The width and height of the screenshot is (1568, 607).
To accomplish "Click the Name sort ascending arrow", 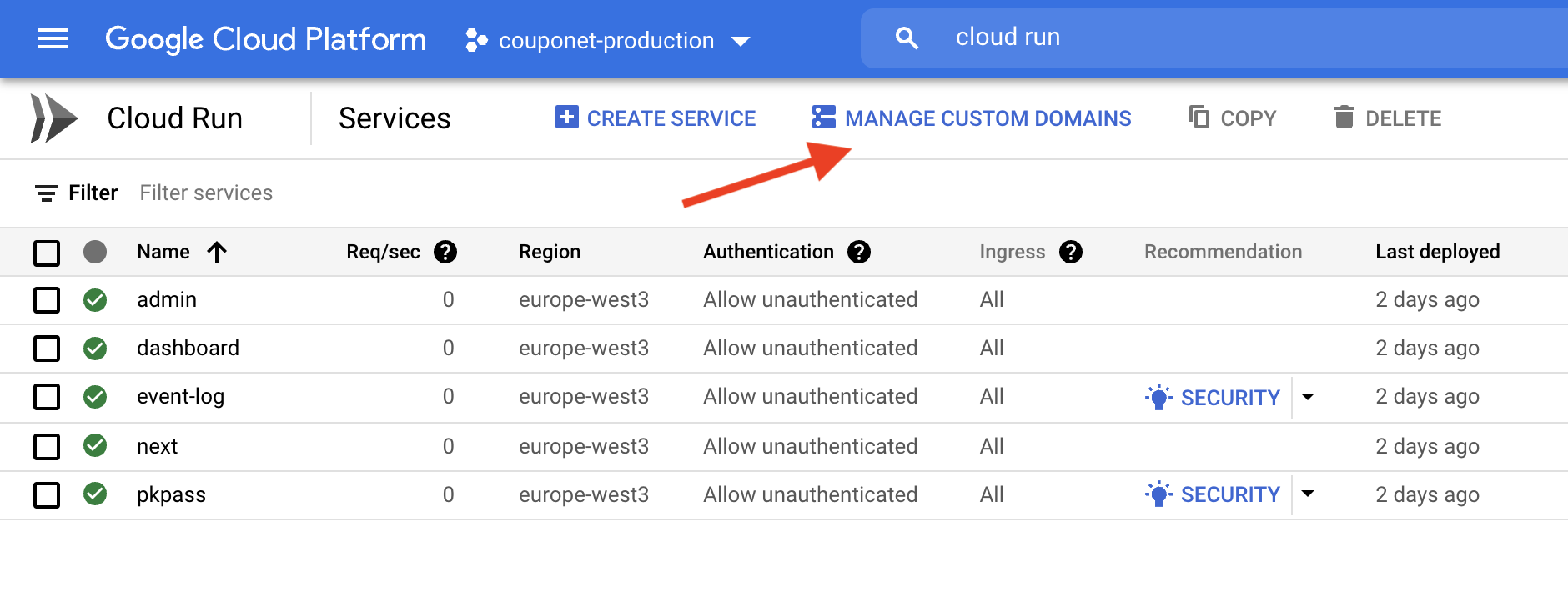I will pos(217,252).
